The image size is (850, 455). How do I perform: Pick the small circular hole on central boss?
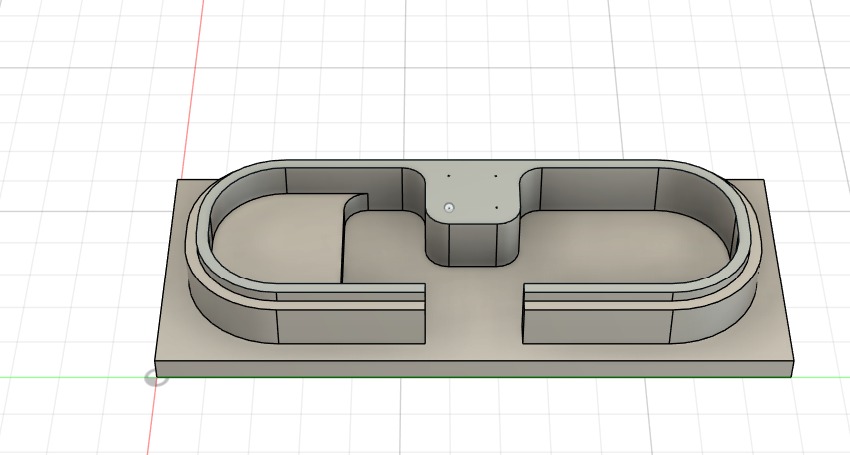(448, 208)
